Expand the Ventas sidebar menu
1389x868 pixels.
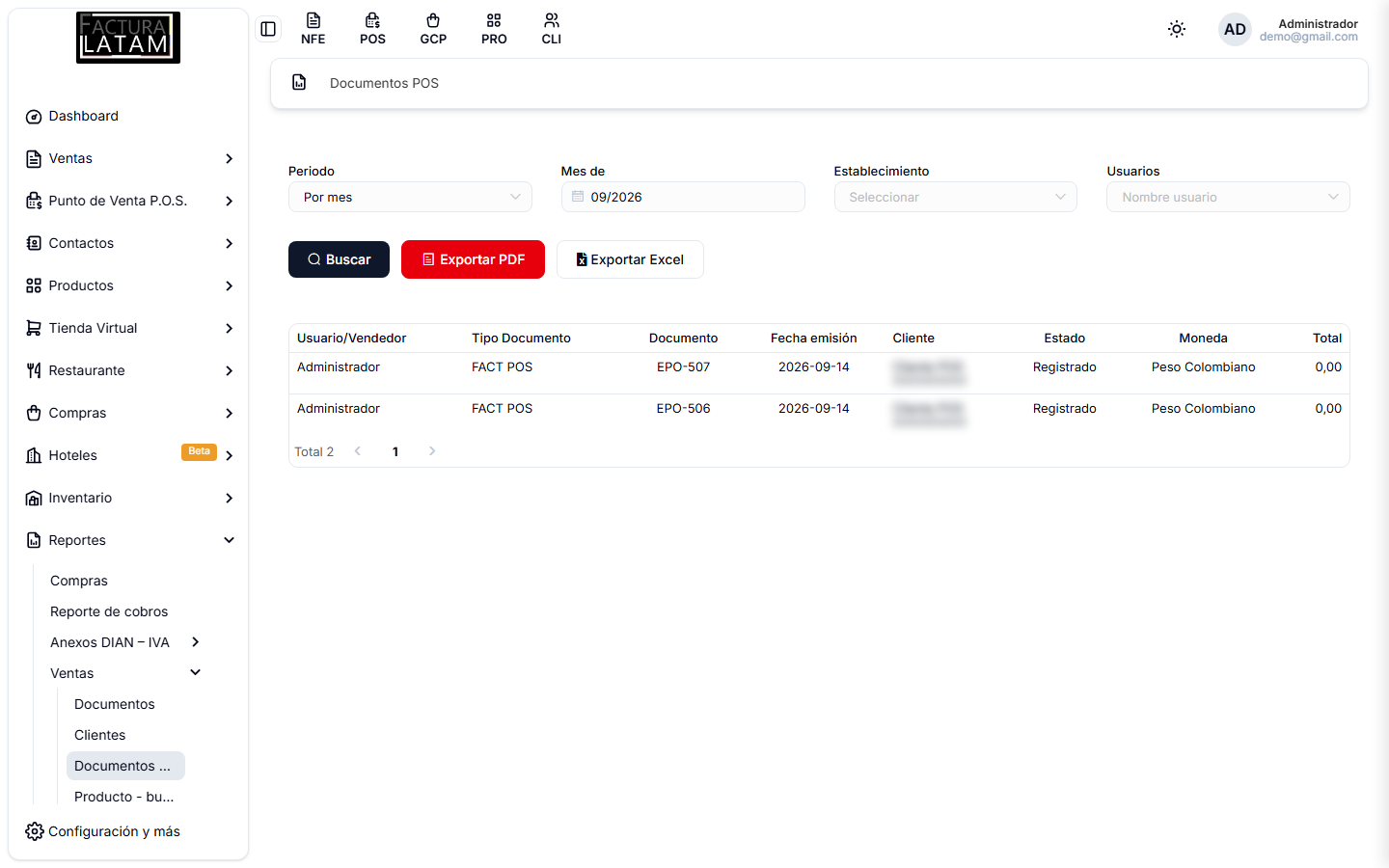click(128, 158)
